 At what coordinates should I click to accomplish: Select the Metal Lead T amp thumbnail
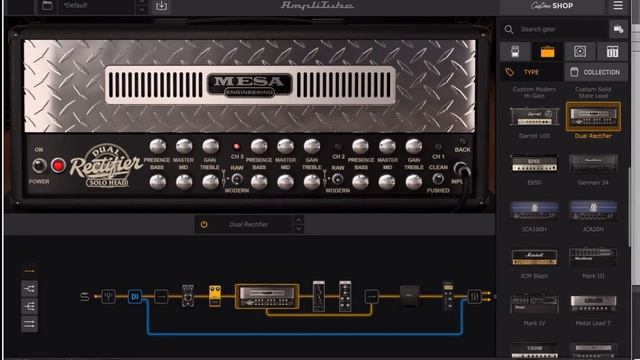593,304
